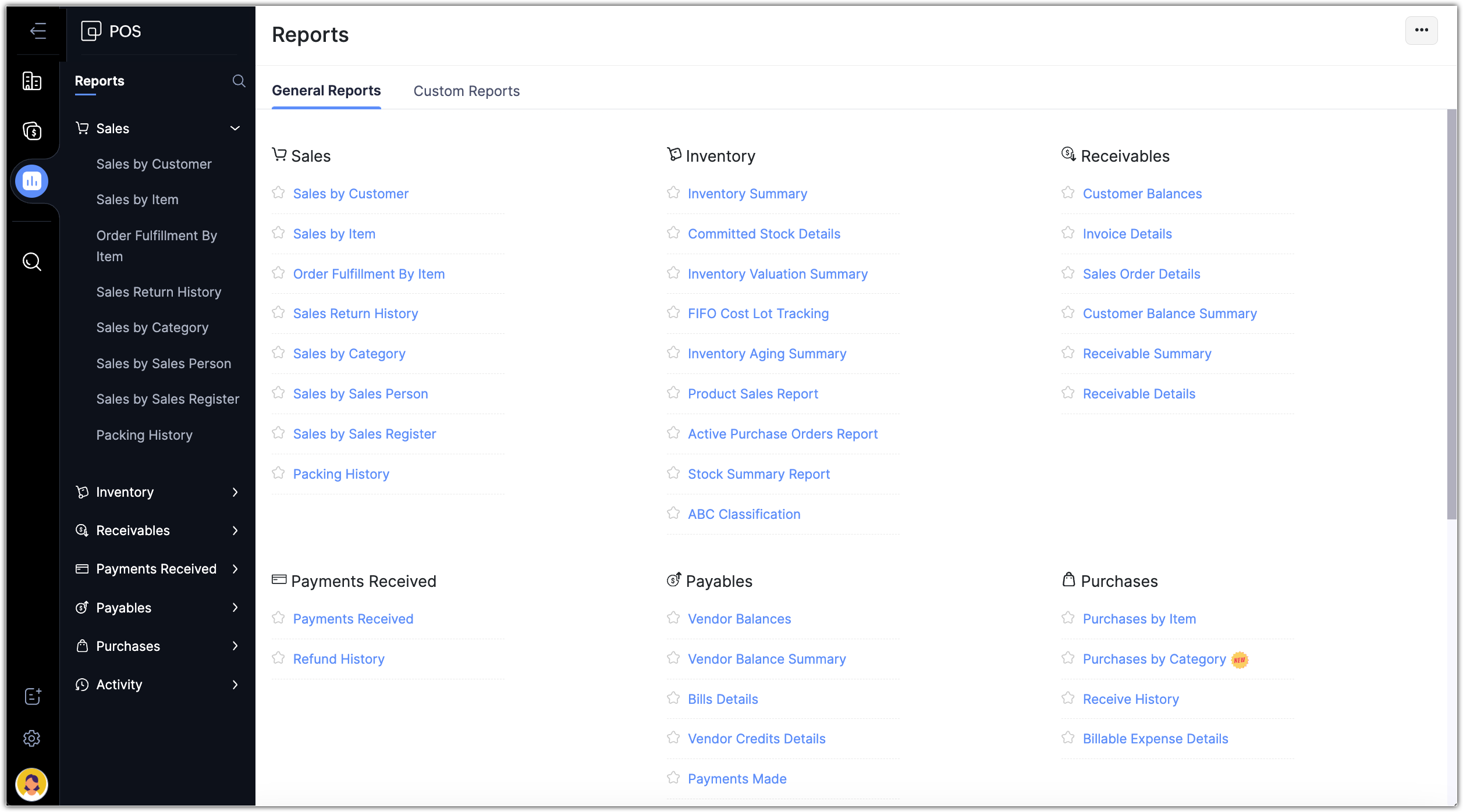Viewport: 1463px width, 812px height.
Task: Click the user avatar profile picture
Action: (32, 784)
